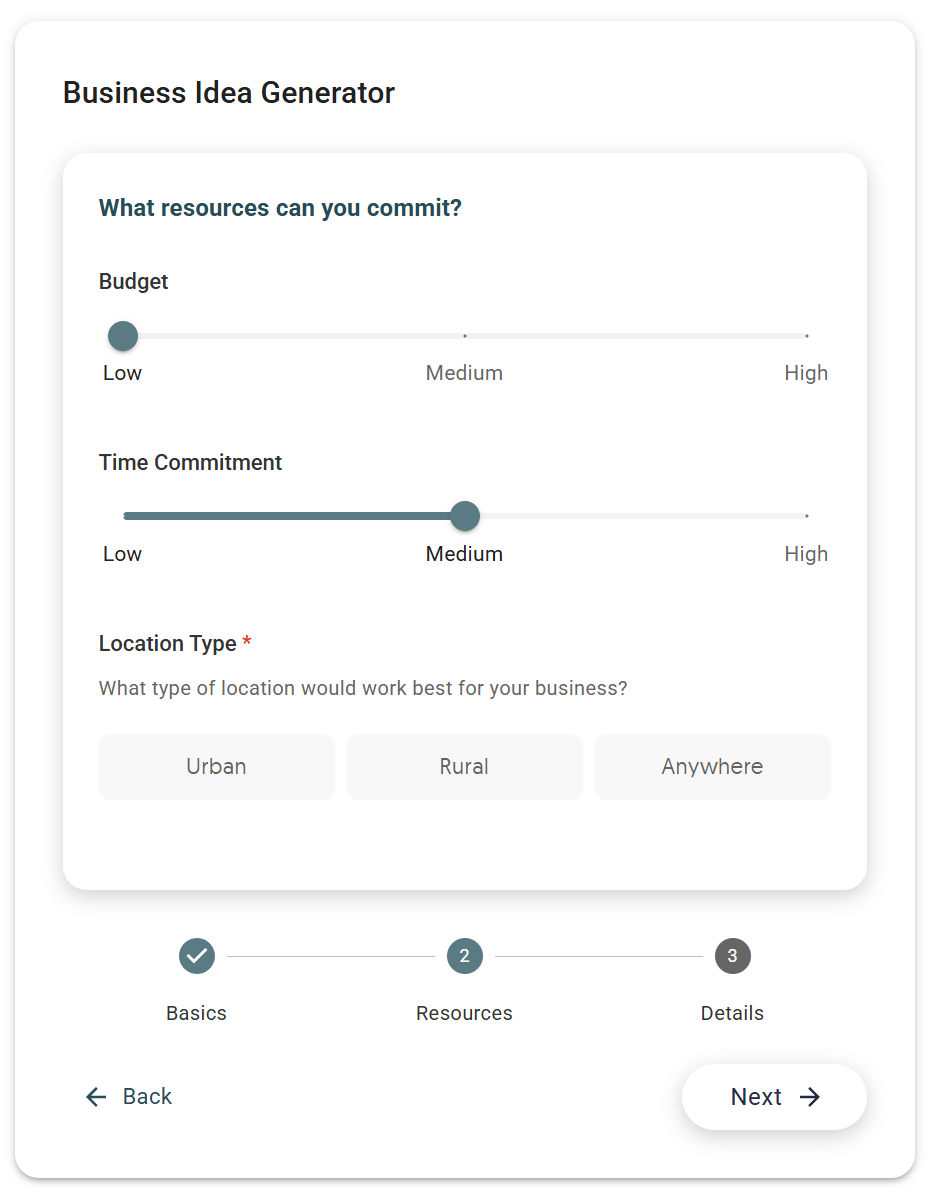Click the Resources step circle numbered 2
930x1204 pixels.
[x=465, y=956]
